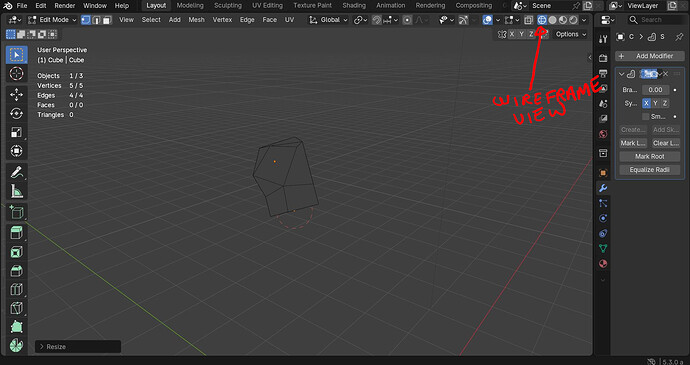The width and height of the screenshot is (690, 365).
Task: Enable edge select mode
Action: (x=96, y=20)
